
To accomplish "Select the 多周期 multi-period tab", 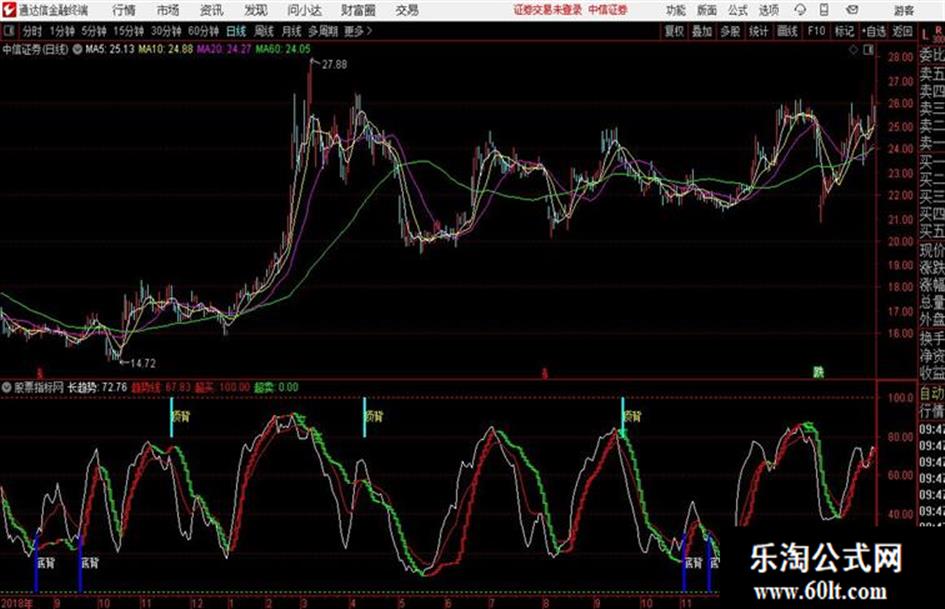I will tap(323, 31).
